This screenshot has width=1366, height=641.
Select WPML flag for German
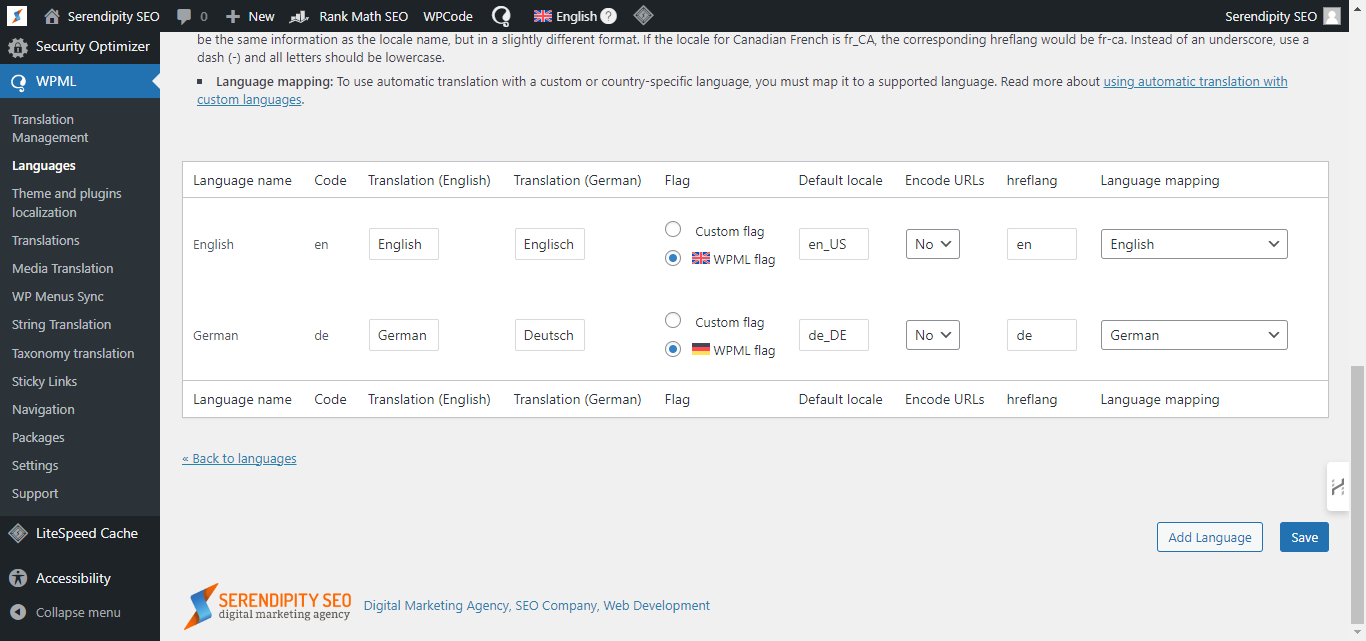[673, 349]
